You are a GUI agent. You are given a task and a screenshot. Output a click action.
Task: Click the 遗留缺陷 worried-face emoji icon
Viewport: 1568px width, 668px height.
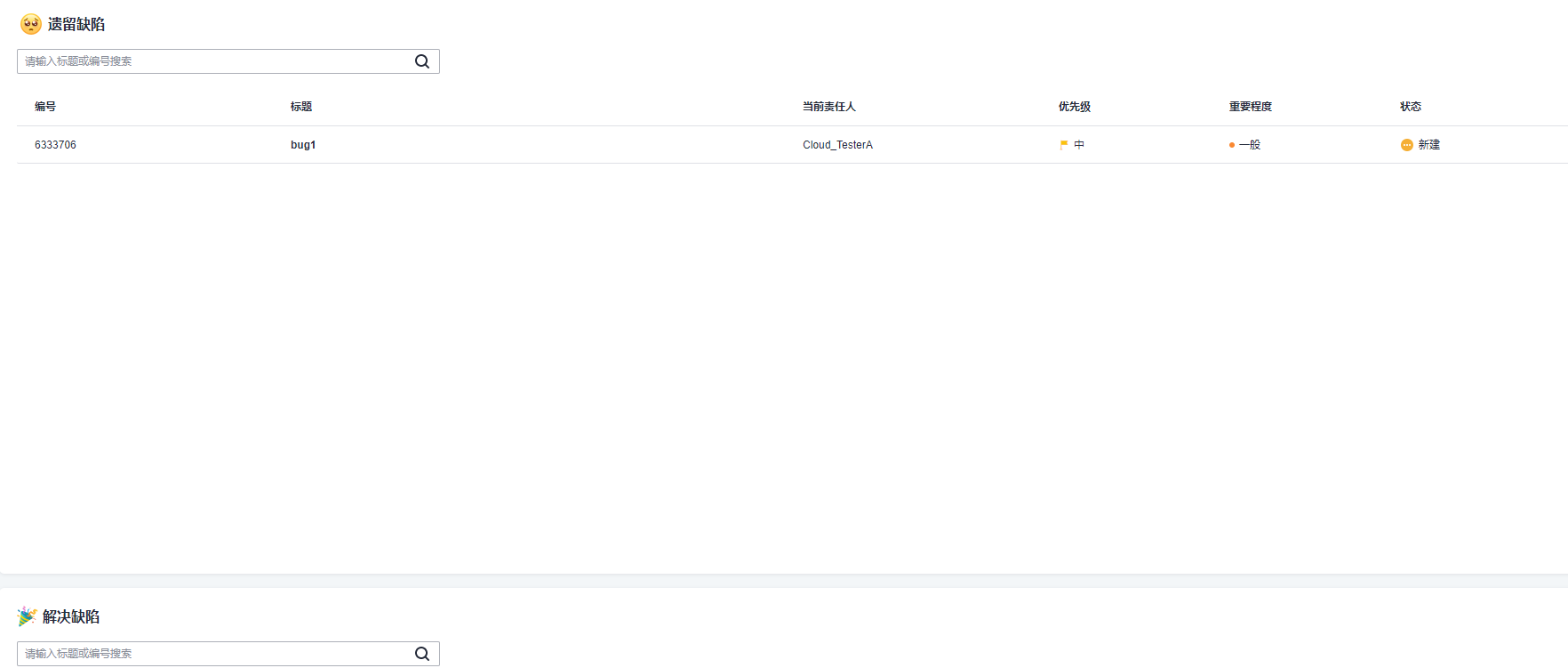point(31,24)
